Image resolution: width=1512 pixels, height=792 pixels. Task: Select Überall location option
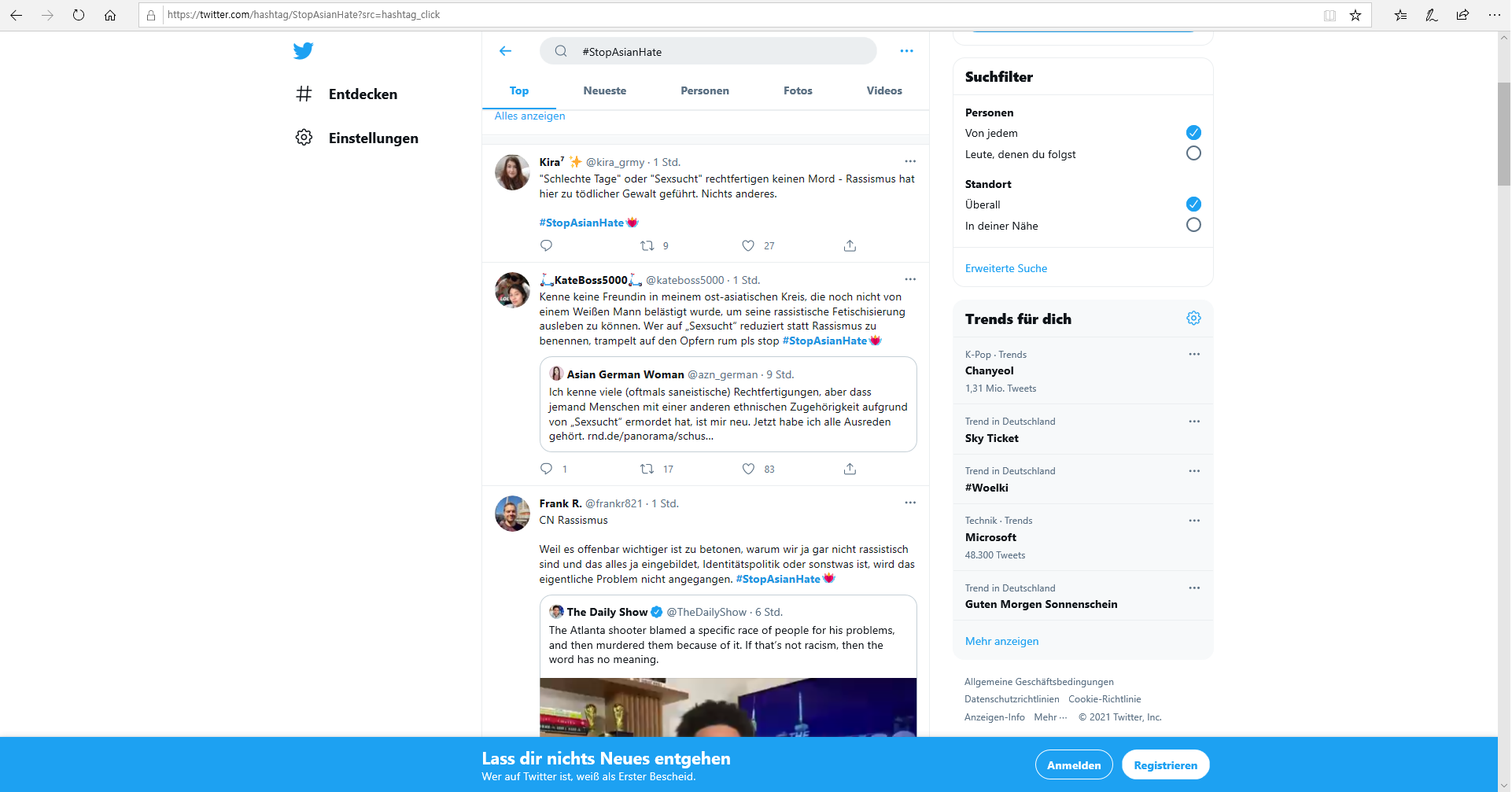point(1193,204)
